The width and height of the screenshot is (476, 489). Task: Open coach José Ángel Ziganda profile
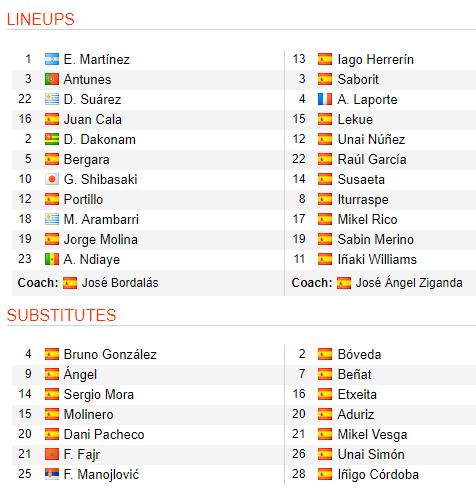pos(409,282)
